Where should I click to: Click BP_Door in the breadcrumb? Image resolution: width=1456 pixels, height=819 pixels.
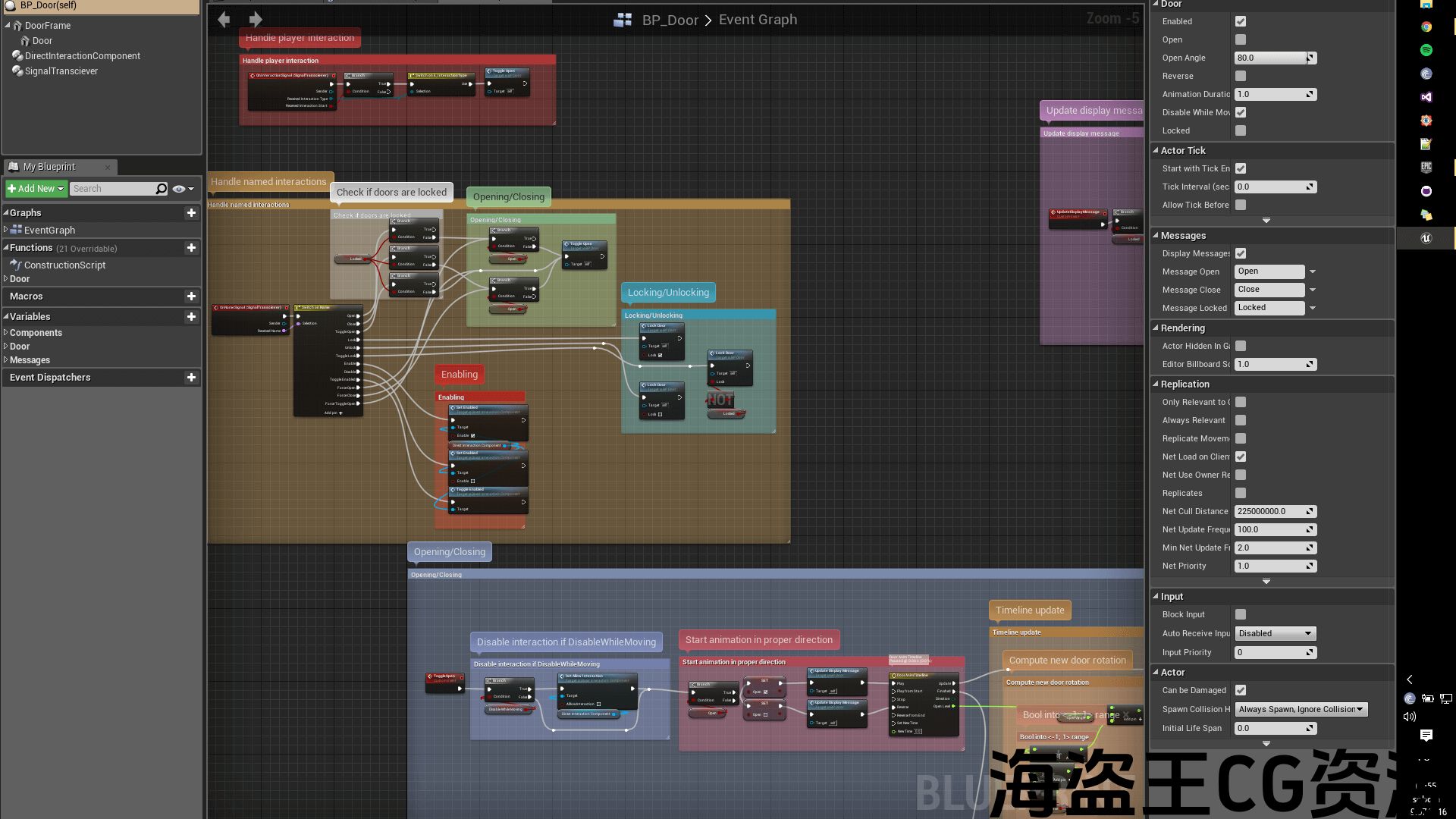click(670, 20)
